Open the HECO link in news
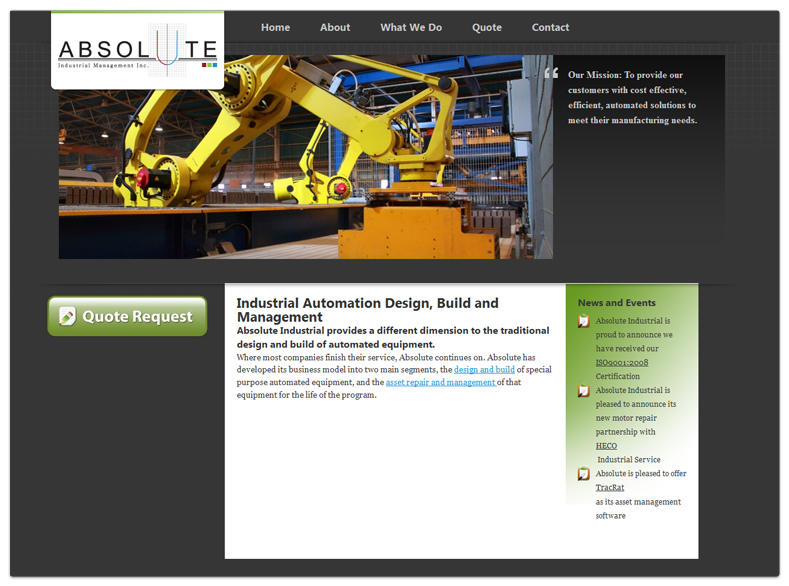The width and height of the screenshot is (789, 586). (x=606, y=446)
